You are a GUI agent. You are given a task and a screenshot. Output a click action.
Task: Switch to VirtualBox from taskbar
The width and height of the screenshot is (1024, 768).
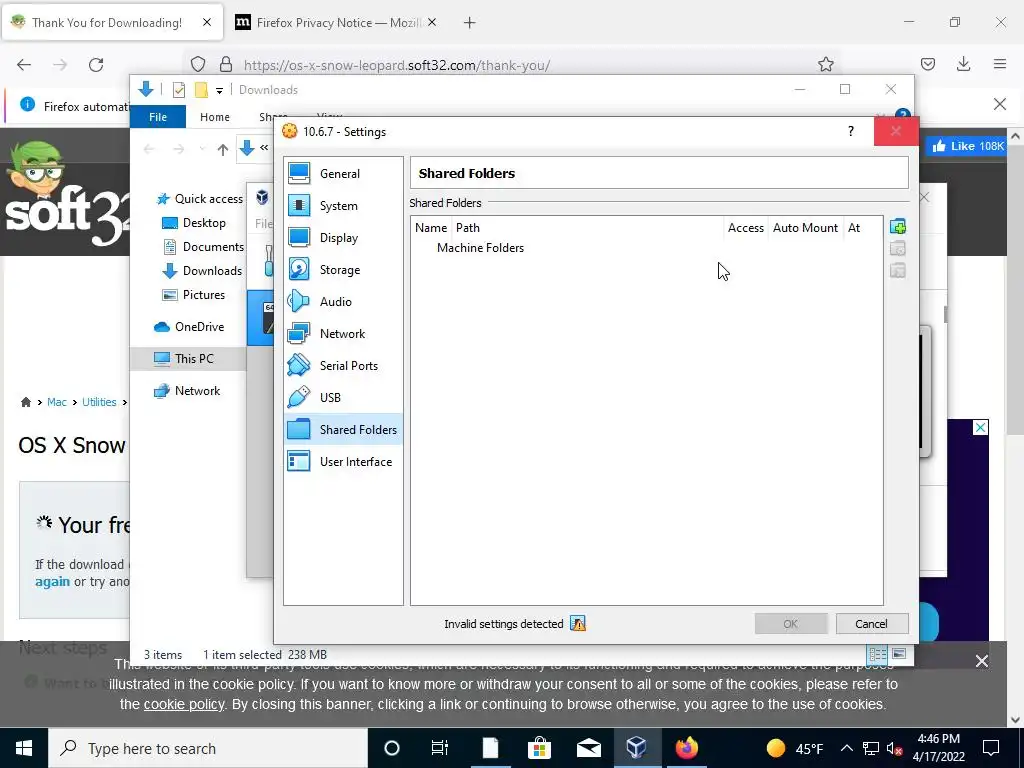pos(636,748)
